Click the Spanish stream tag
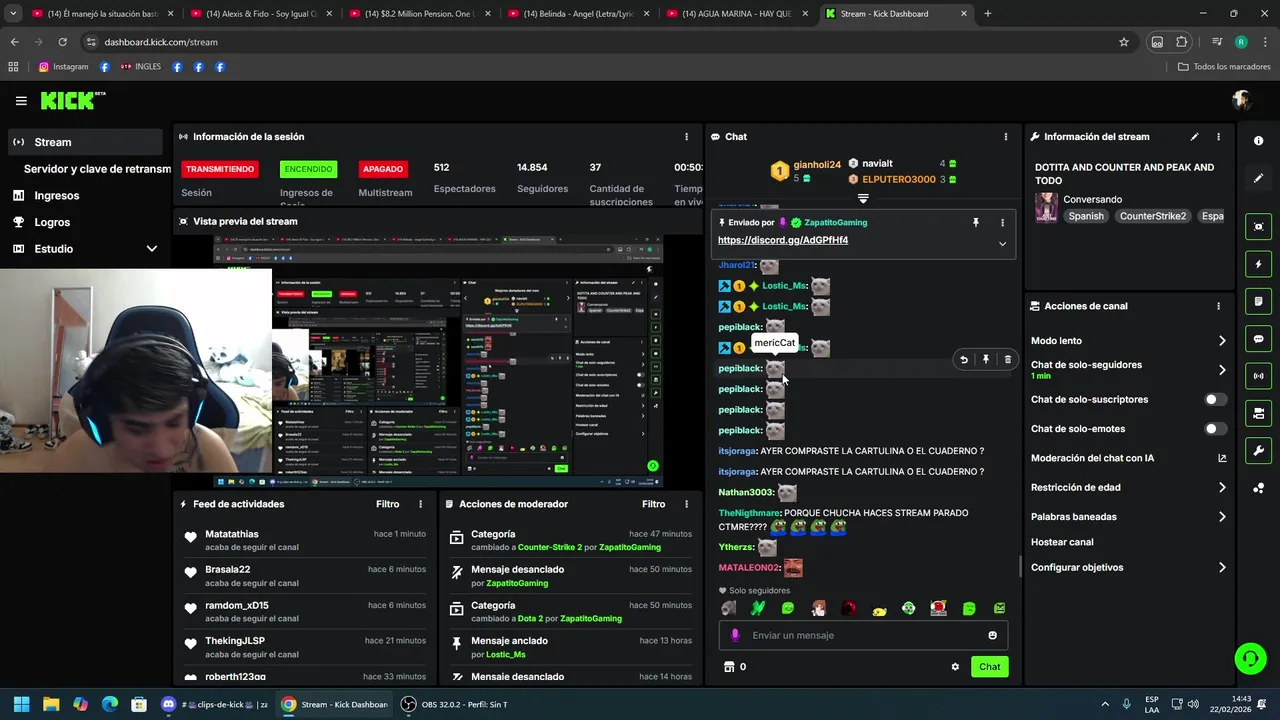1280x720 pixels. 1086,216
